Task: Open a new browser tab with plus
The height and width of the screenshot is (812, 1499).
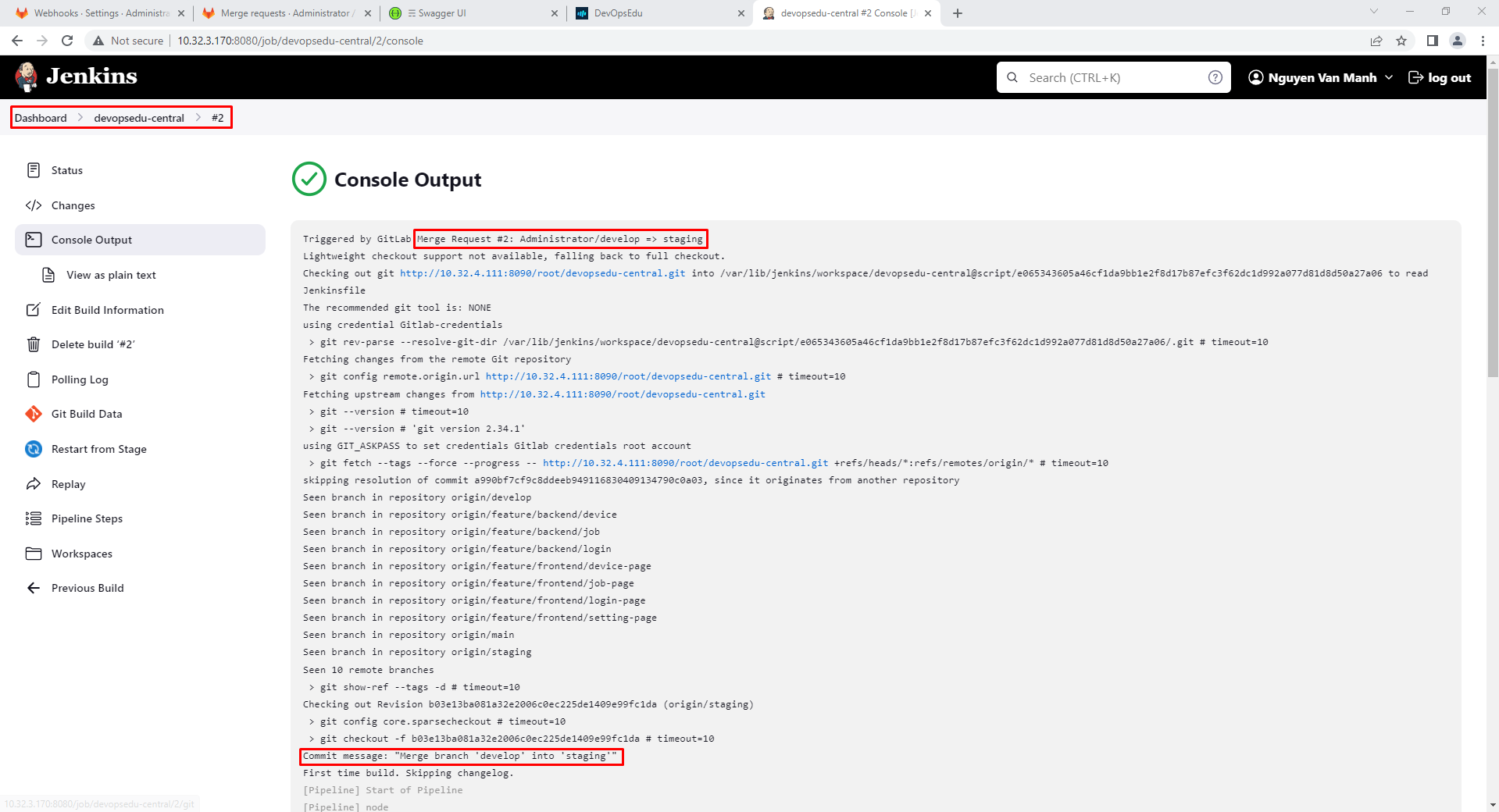Action: 958,13
